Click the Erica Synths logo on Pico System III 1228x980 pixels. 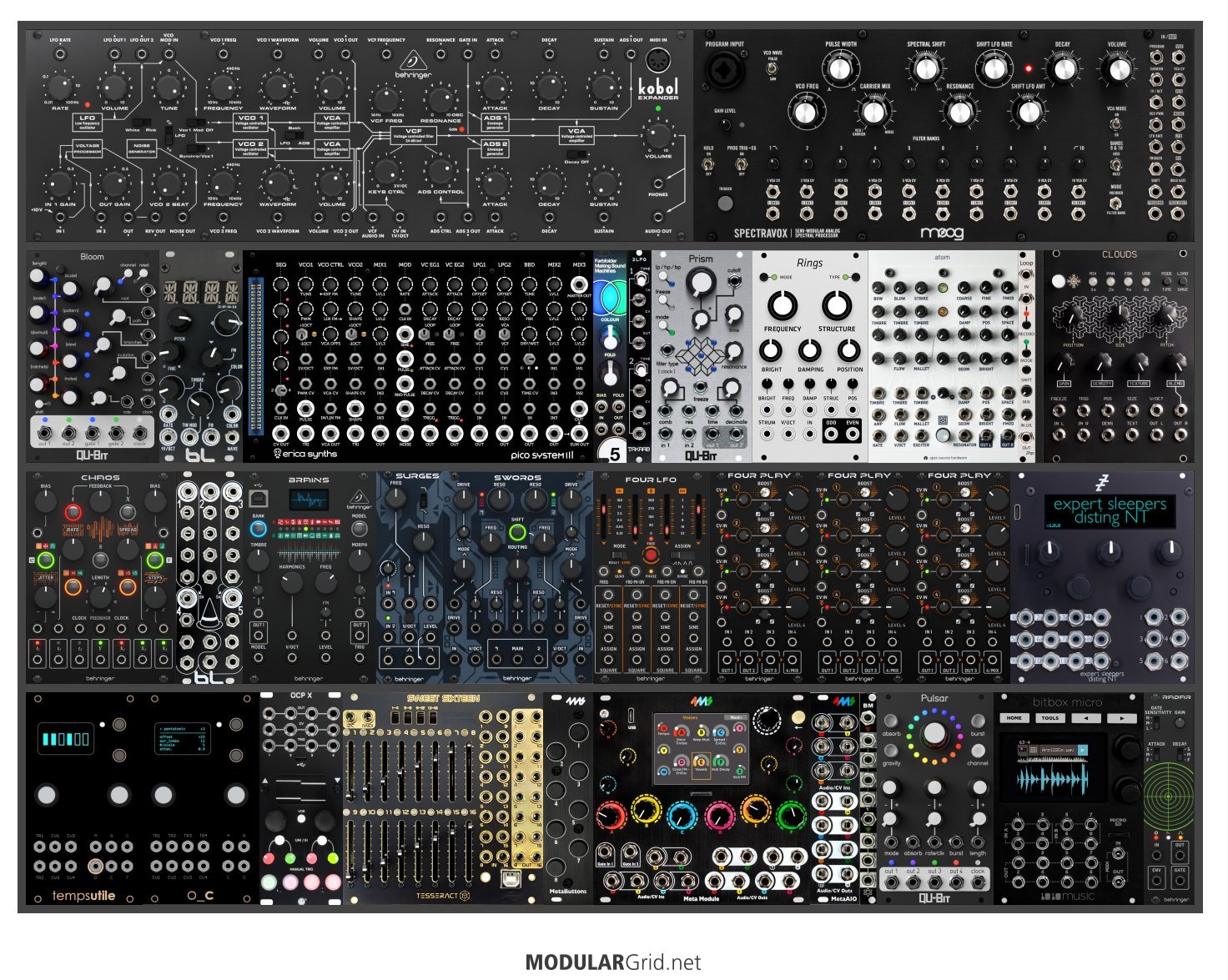tap(305, 454)
